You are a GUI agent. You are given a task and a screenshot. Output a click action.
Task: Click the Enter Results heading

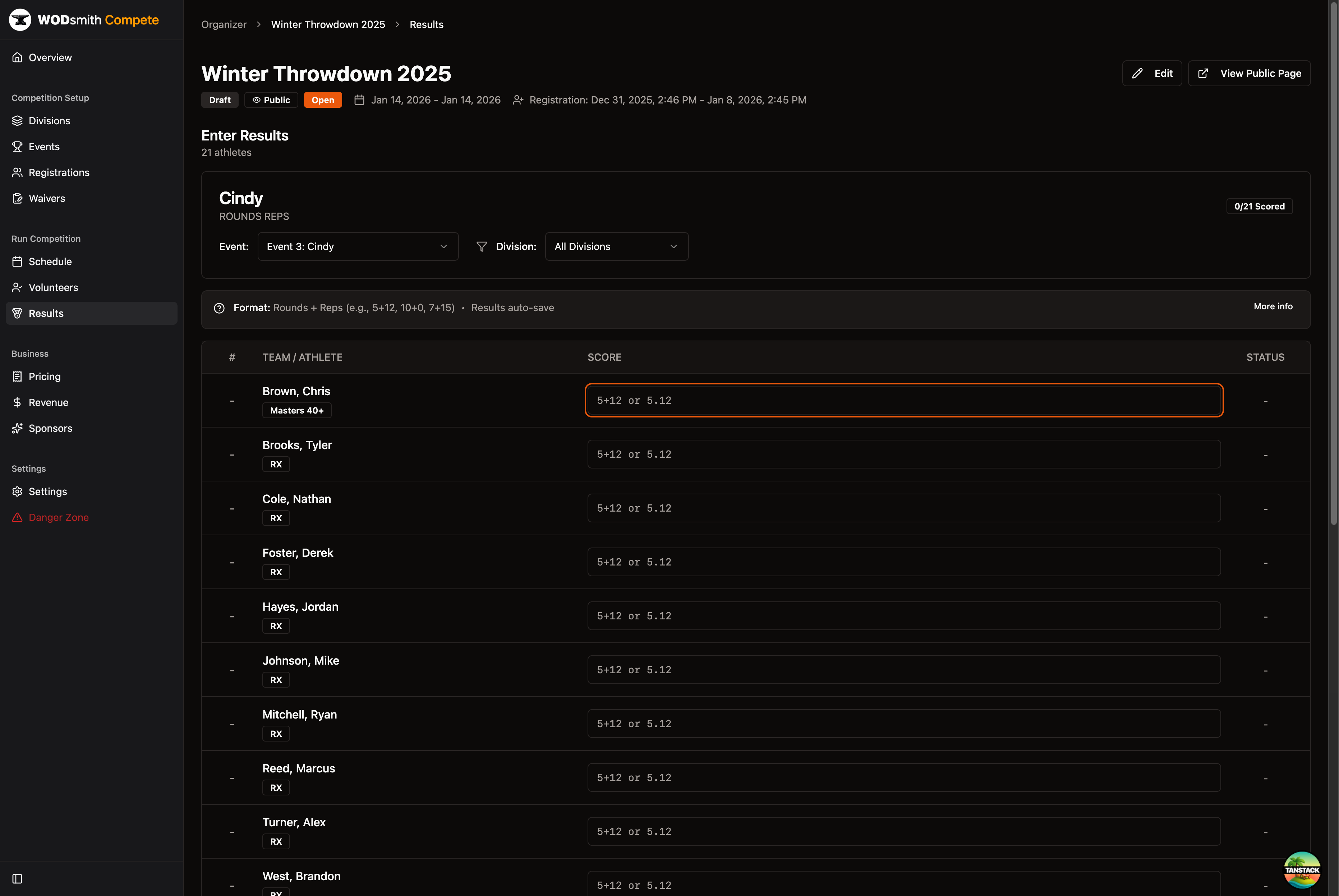pos(245,135)
